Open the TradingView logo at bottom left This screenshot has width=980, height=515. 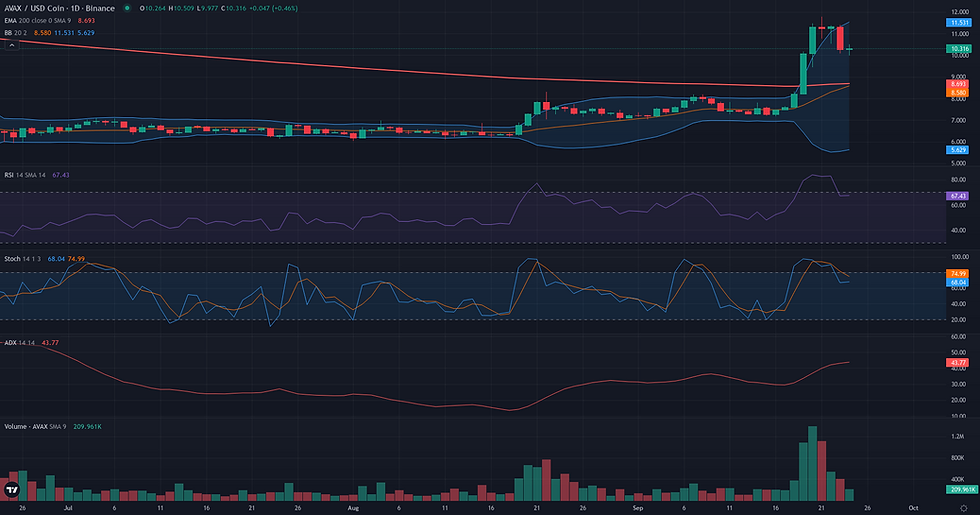pyautogui.click(x=11, y=489)
